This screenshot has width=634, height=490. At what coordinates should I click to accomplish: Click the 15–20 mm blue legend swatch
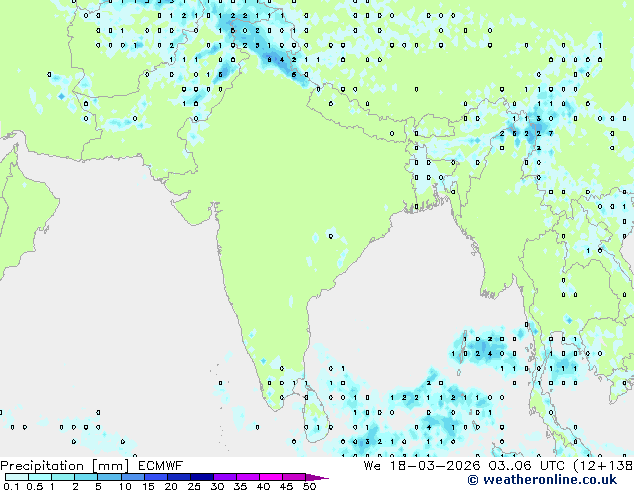click(155, 477)
